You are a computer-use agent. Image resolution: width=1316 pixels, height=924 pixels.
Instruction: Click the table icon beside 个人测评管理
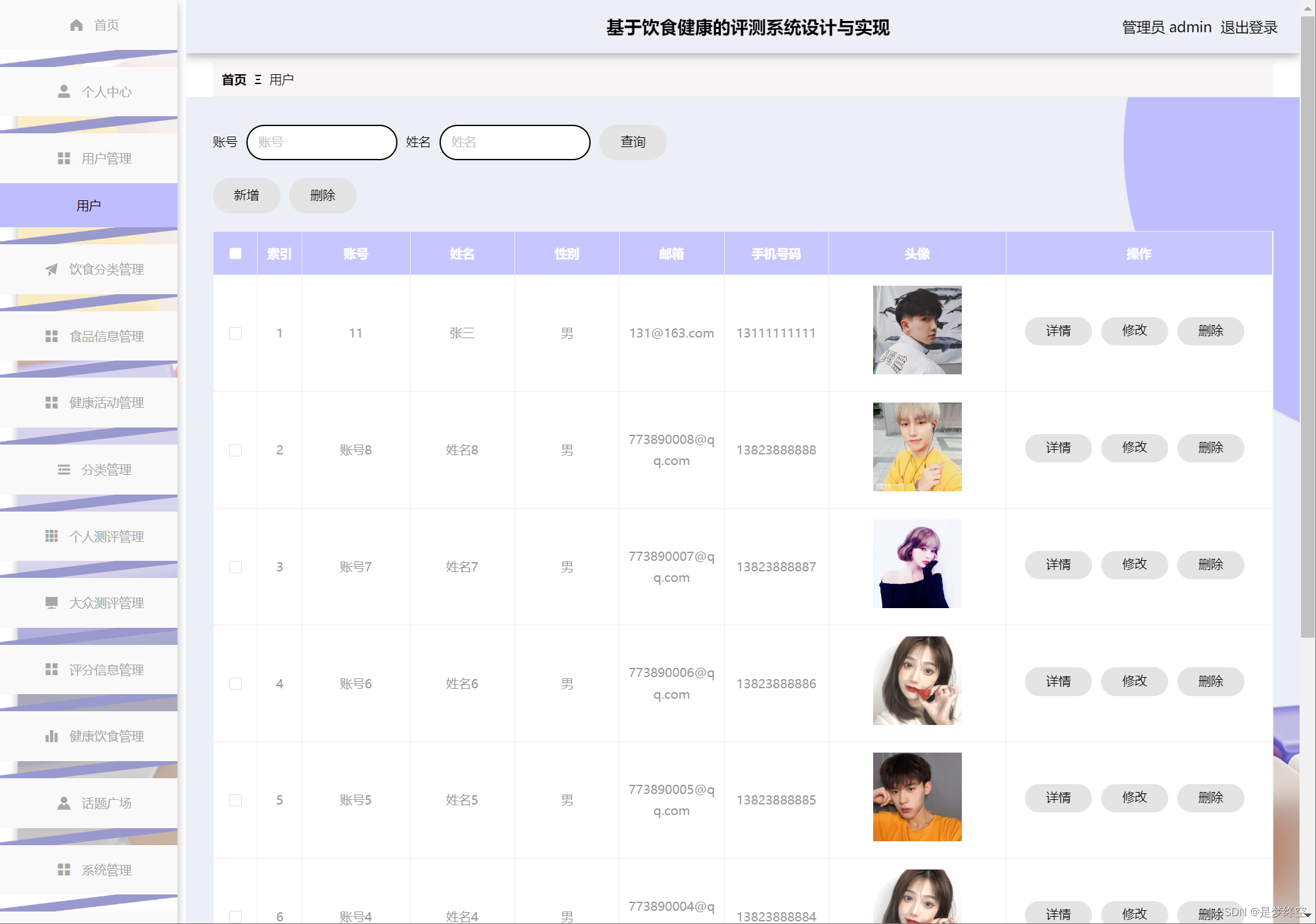coord(51,537)
